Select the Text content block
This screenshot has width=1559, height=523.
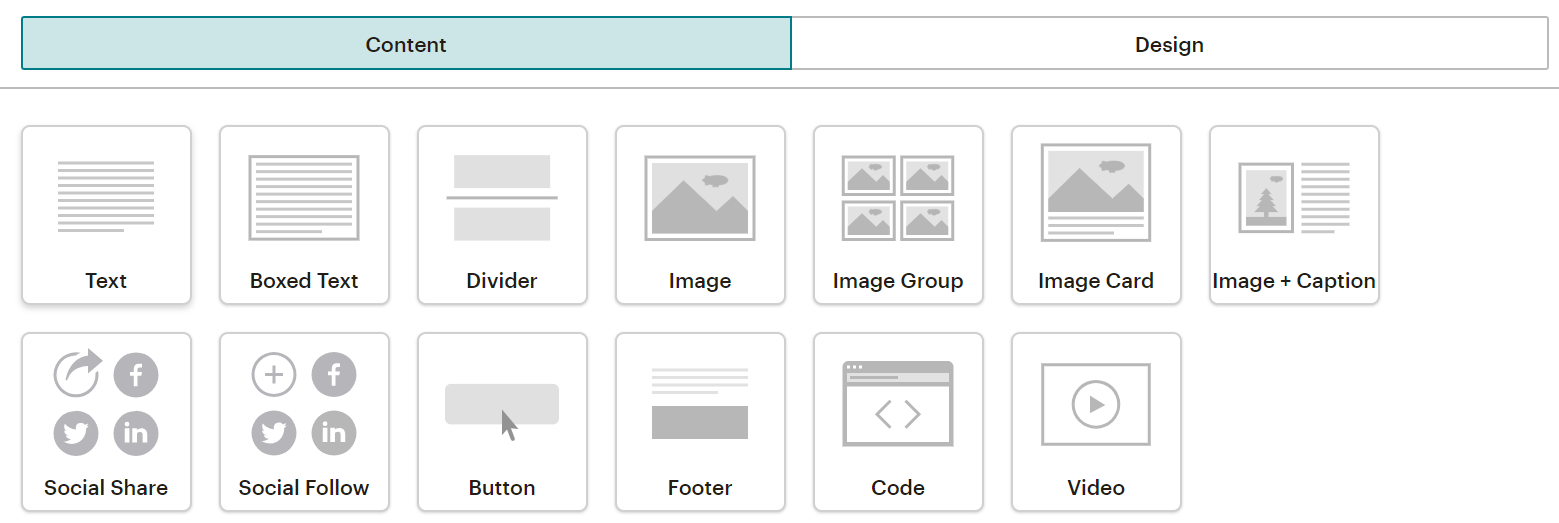(106, 214)
